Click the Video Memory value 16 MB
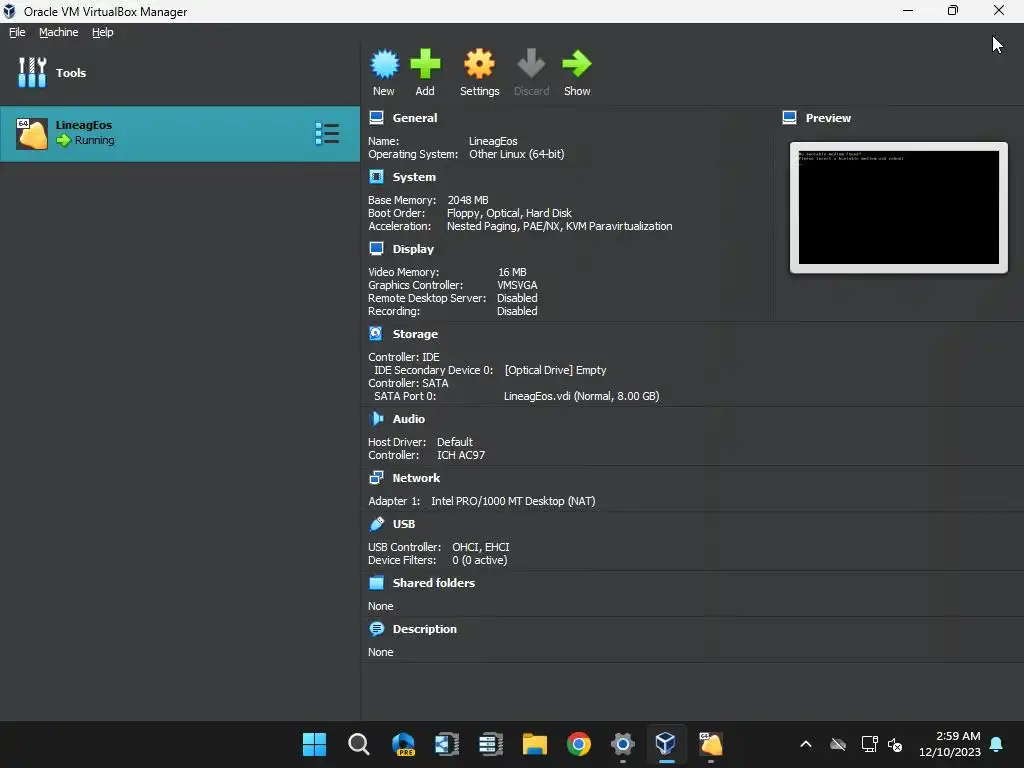Screen dimensions: 1024x768 [512, 272]
